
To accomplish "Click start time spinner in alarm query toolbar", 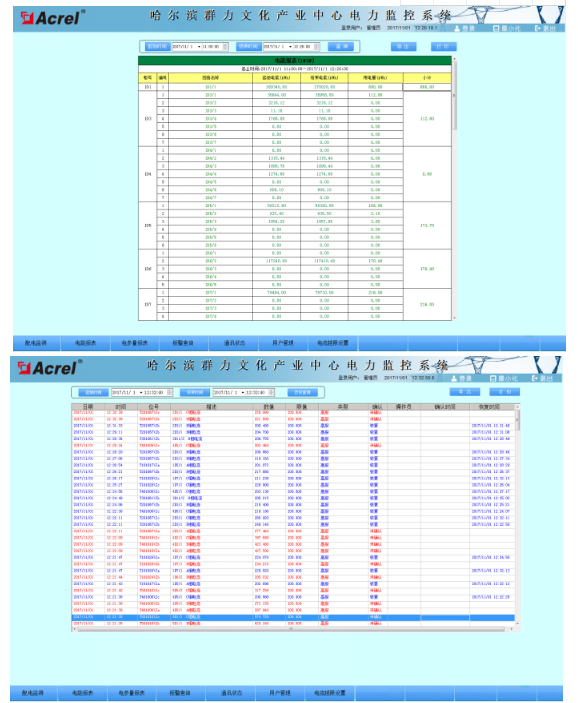I will click(x=169, y=392).
